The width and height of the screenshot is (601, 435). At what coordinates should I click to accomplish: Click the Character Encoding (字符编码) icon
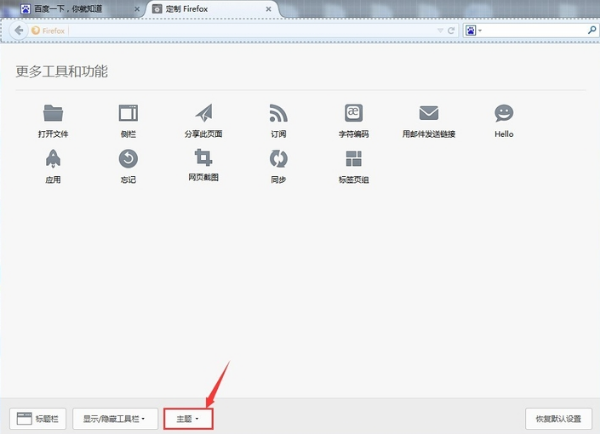coord(353,113)
